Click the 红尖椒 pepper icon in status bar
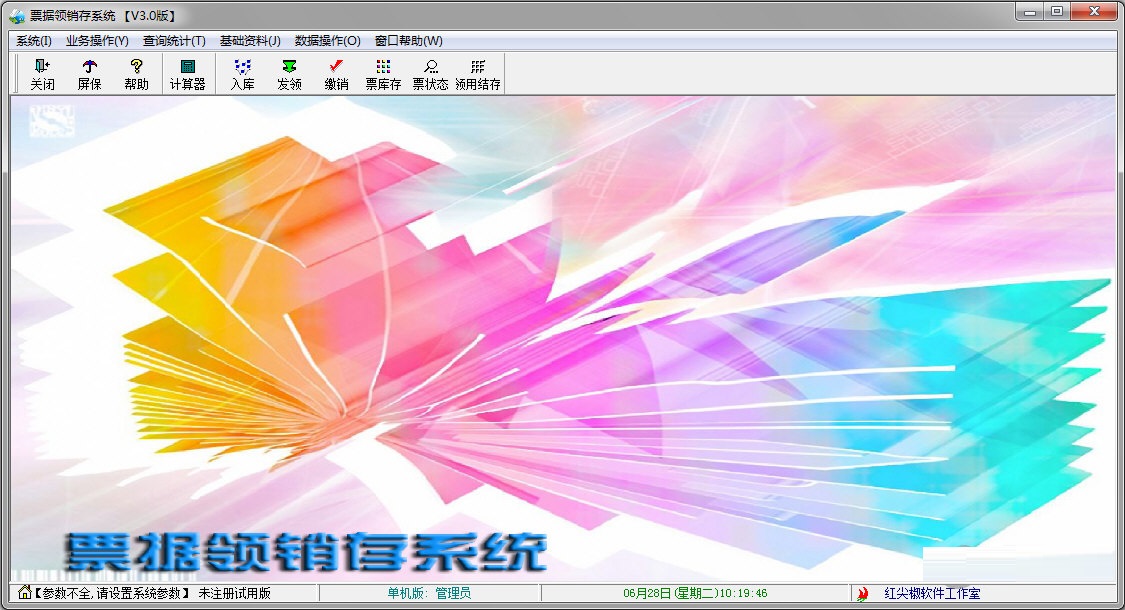Screen dimensions: 1125x610 tap(861, 593)
